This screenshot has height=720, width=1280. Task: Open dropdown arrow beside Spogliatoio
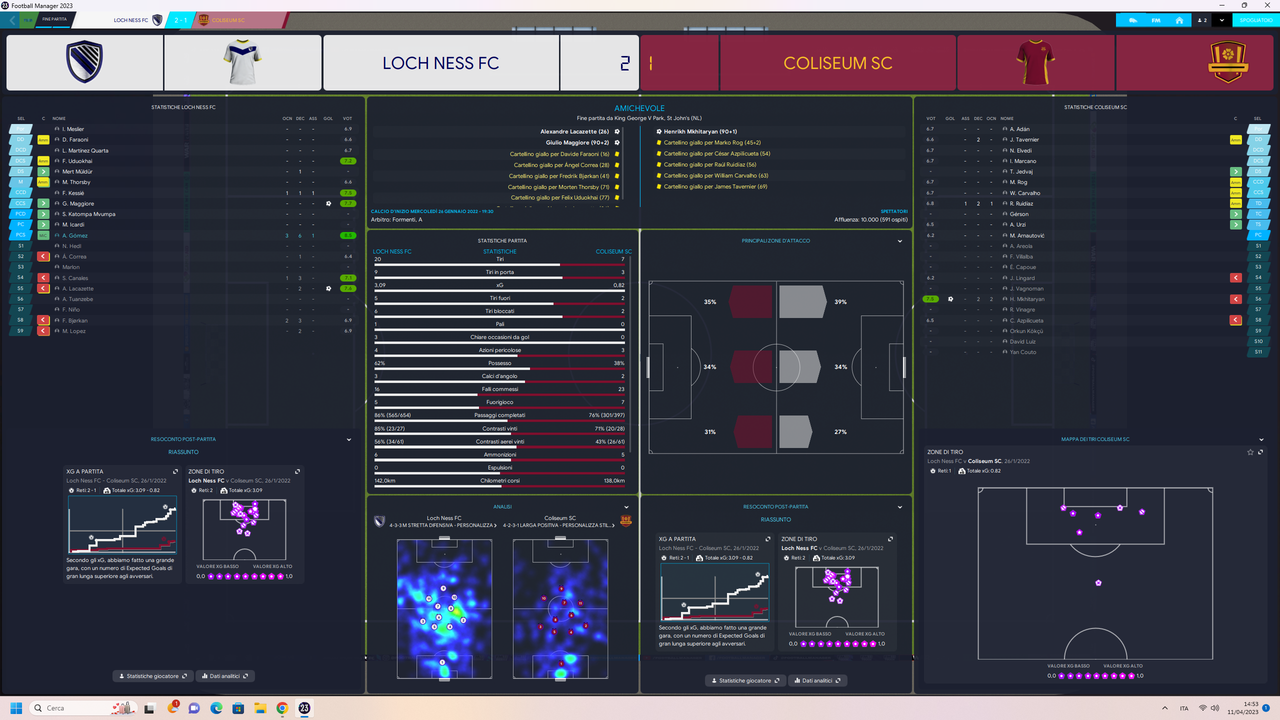(x=1223, y=19)
